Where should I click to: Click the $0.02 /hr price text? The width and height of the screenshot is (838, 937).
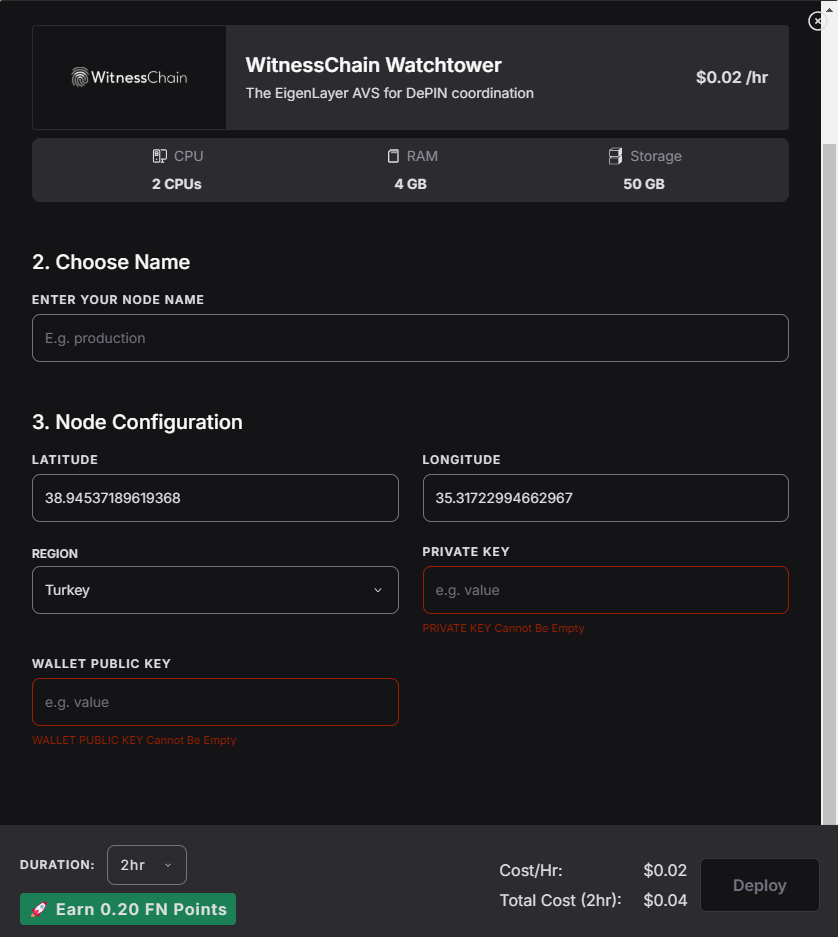click(732, 78)
